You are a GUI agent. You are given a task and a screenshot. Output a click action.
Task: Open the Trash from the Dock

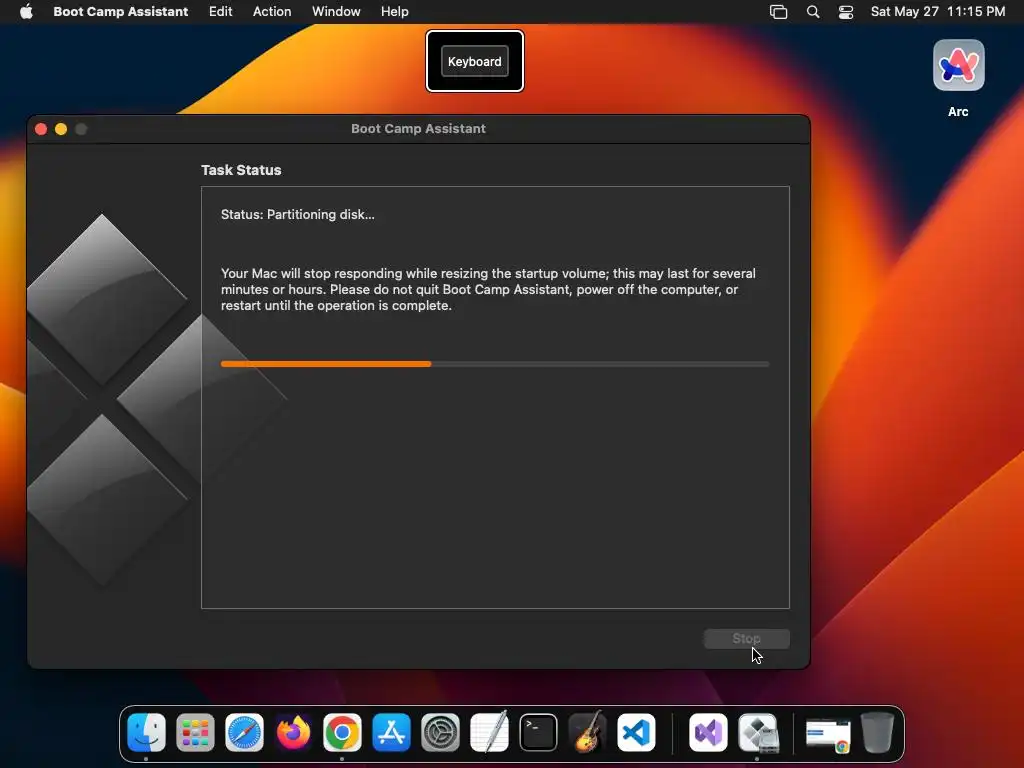876,733
